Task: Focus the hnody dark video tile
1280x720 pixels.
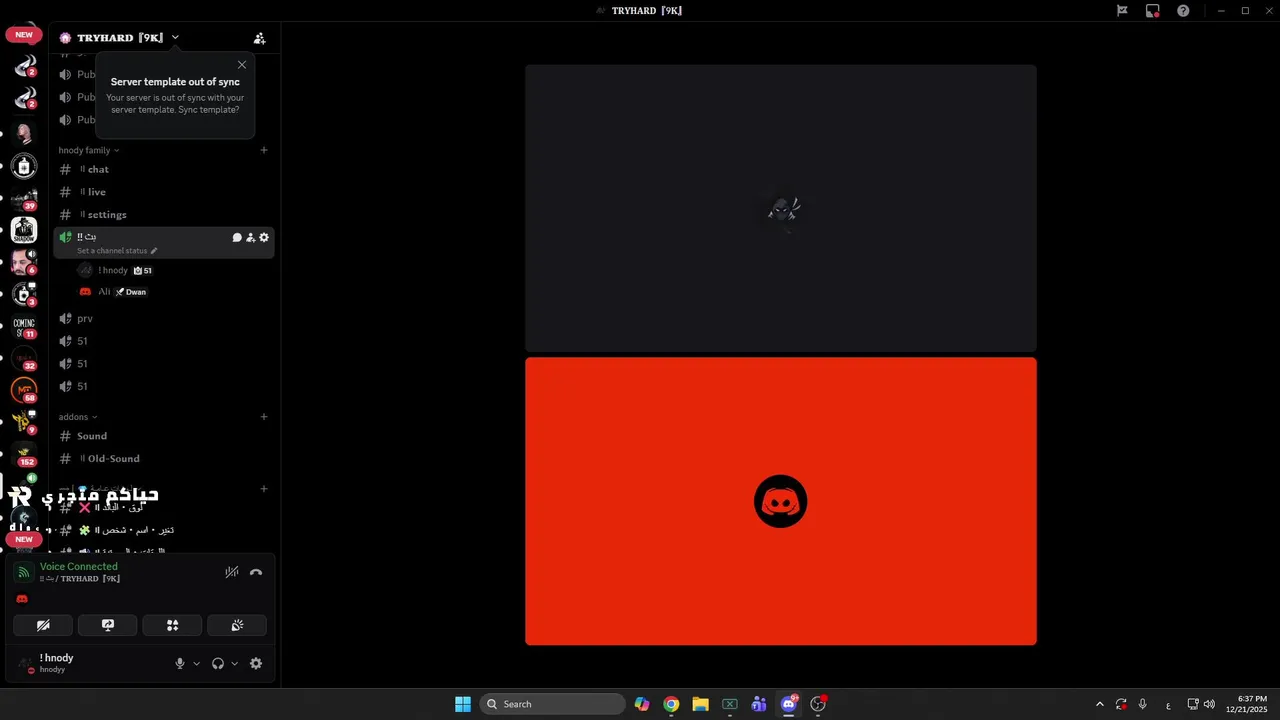Action: pyautogui.click(x=781, y=208)
